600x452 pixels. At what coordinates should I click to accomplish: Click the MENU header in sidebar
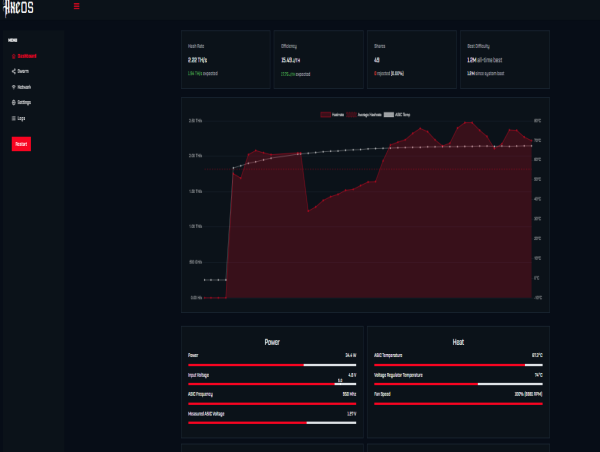pyautogui.click(x=13, y=40)
